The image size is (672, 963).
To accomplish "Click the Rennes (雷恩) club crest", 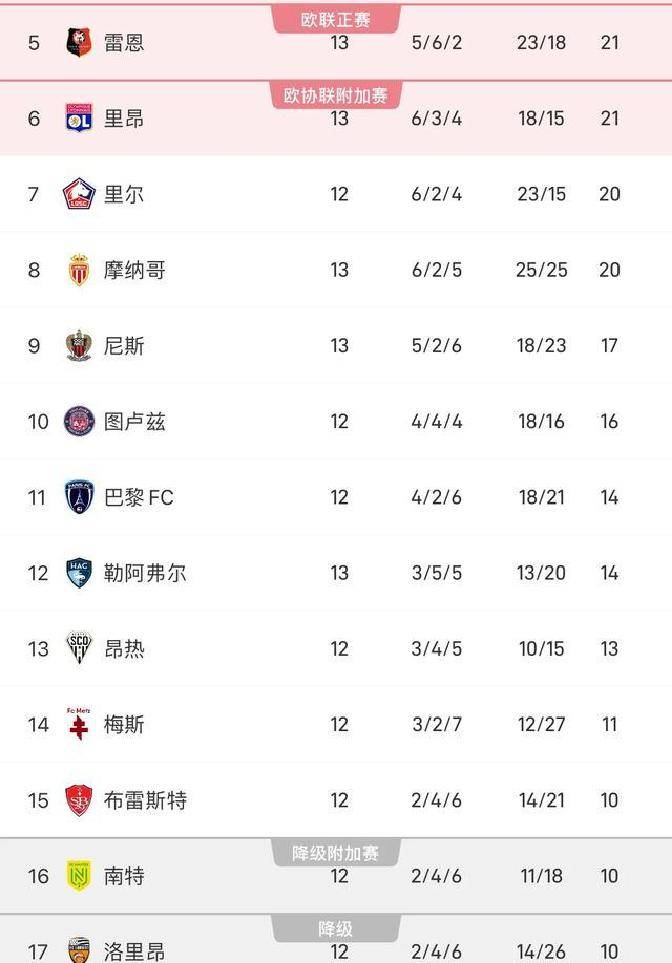I will (79, 43).
